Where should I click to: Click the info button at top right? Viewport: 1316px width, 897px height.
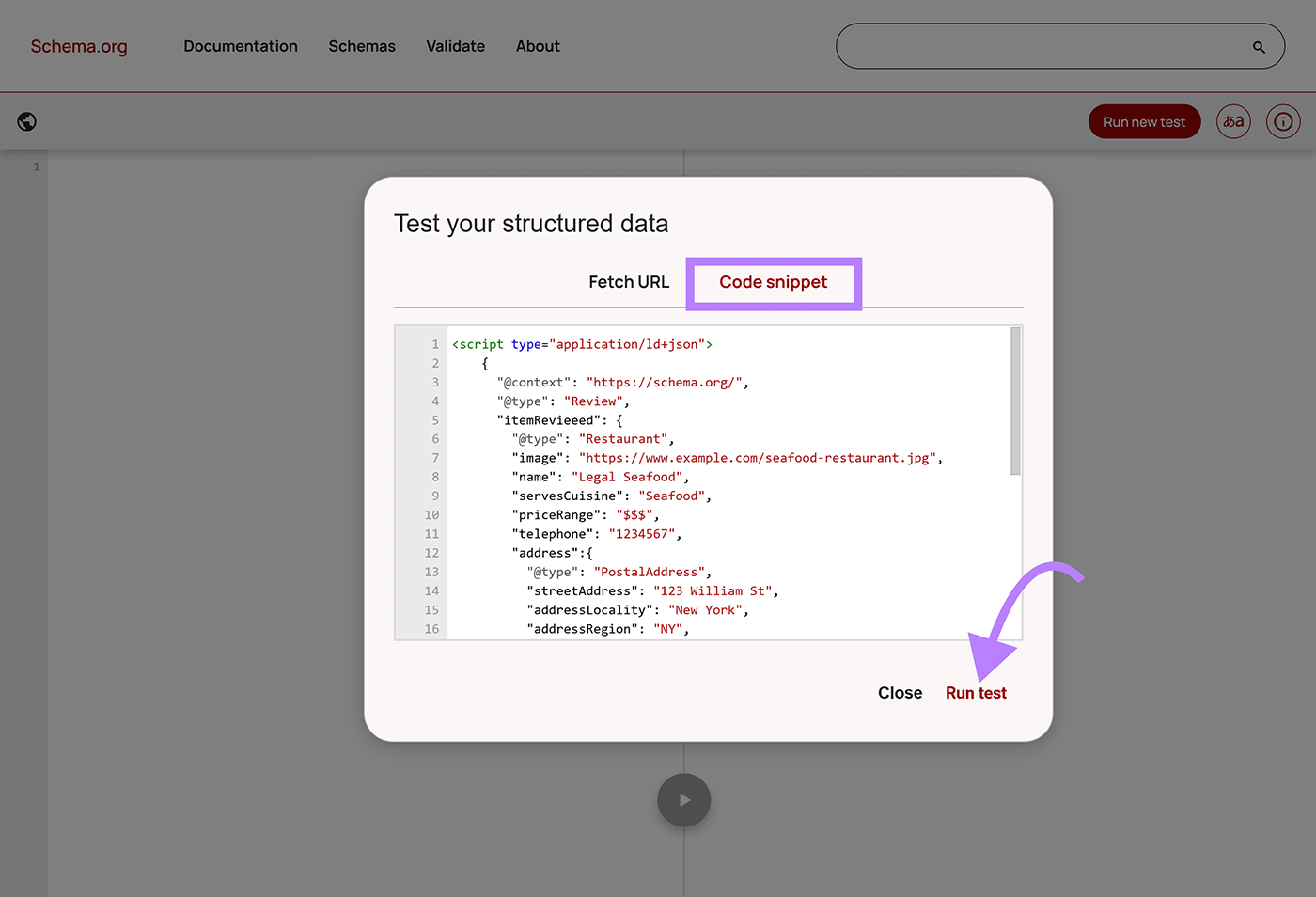click(x=1283, y=121)
